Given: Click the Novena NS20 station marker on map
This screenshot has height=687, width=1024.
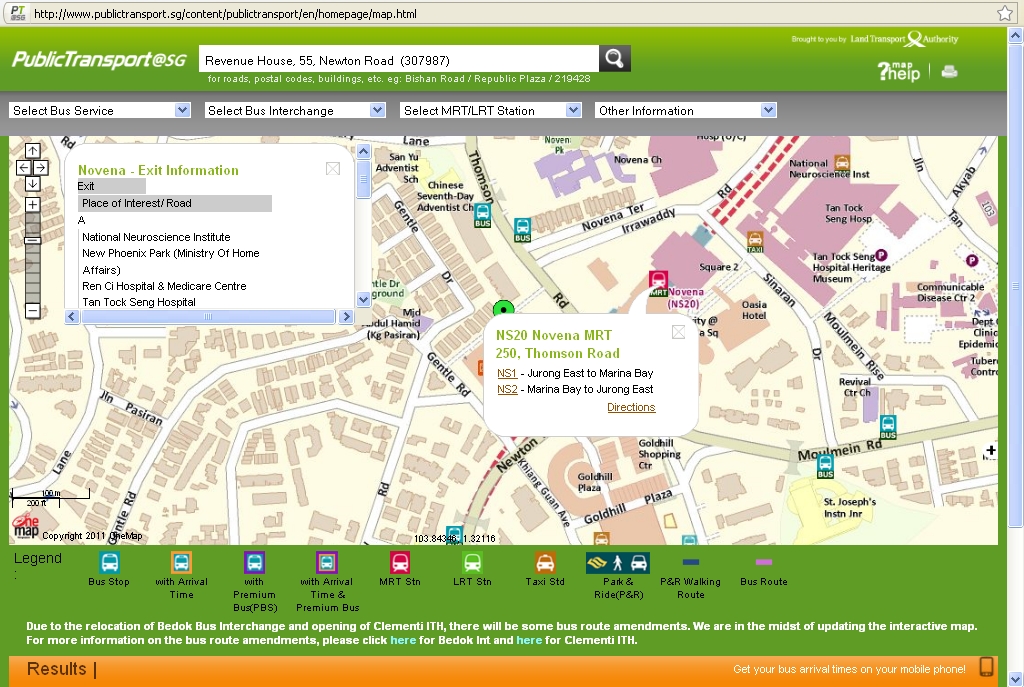Looking at the screenshot, I should 657,281.
